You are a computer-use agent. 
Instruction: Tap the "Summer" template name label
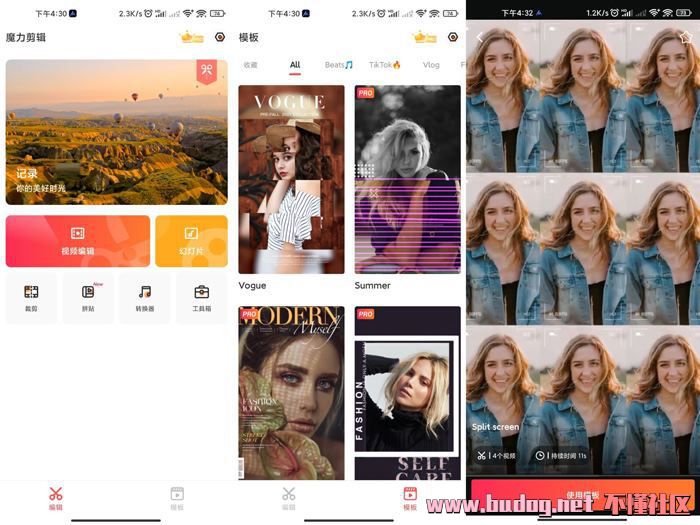tap(372, 286)
